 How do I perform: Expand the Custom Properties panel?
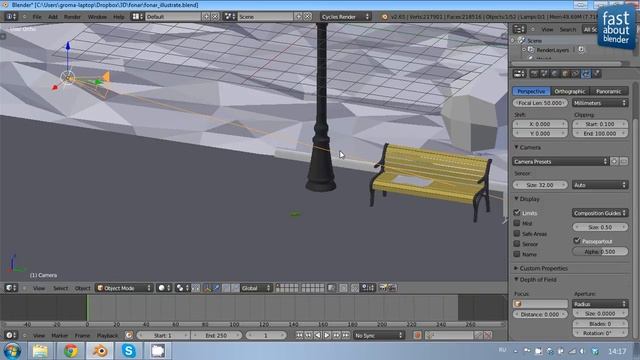pos(516,268)
